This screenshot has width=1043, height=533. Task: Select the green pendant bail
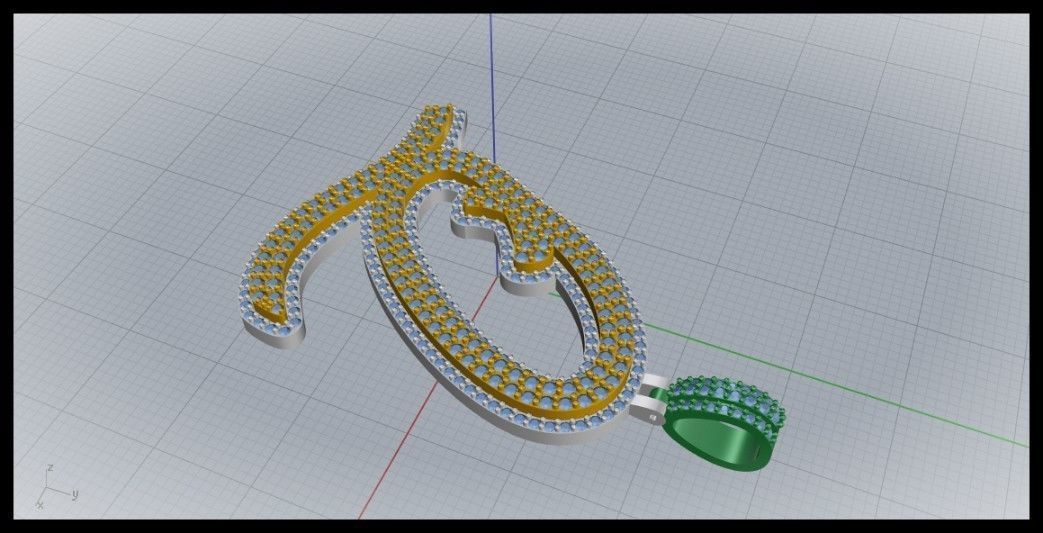click(724, 423)
